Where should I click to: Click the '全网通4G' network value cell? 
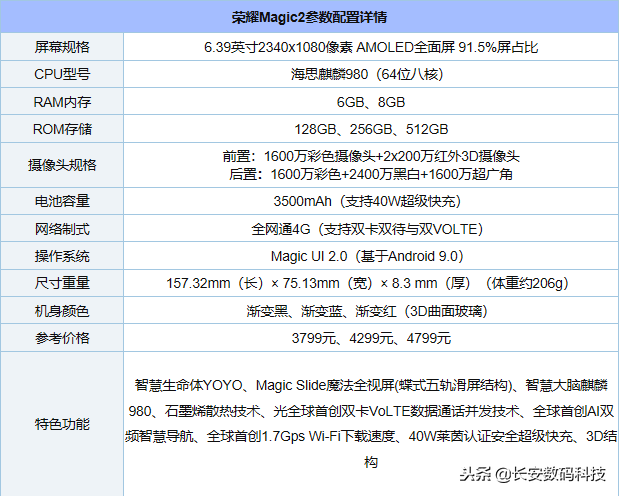[371, 229]
